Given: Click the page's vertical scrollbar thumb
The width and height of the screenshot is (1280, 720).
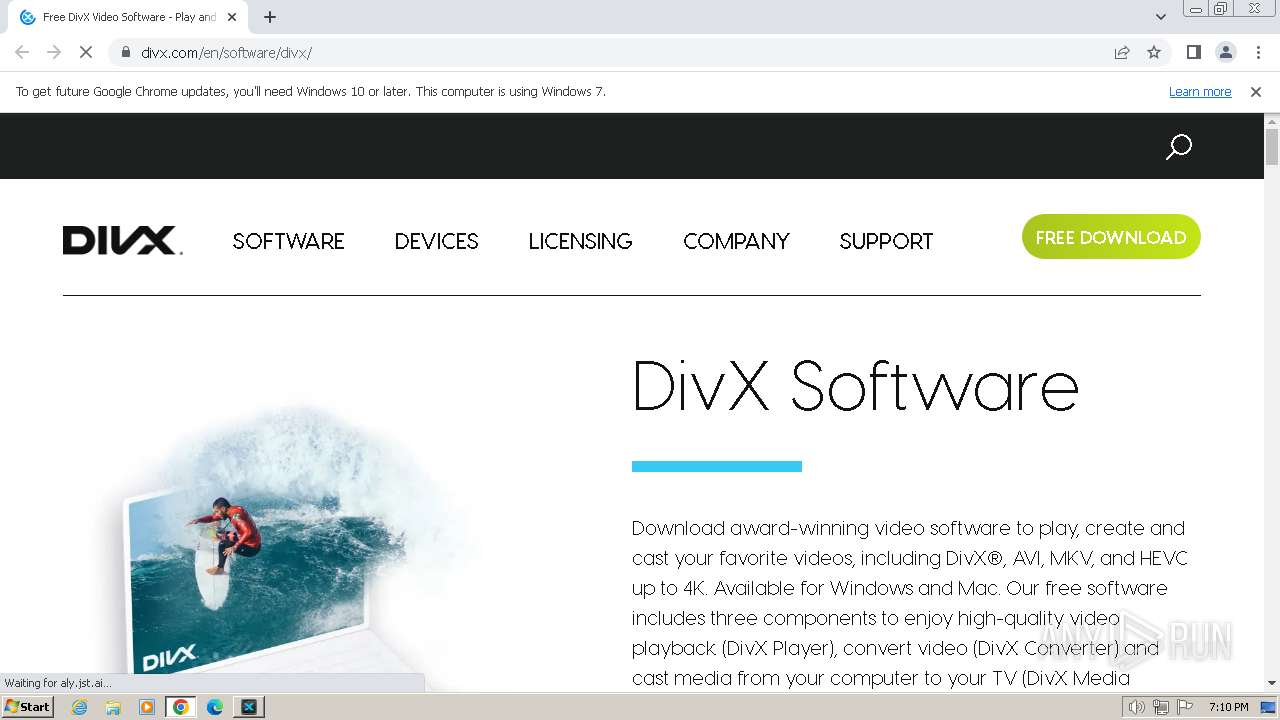Looking at the screenshot, I should (x=1272, y=147).
